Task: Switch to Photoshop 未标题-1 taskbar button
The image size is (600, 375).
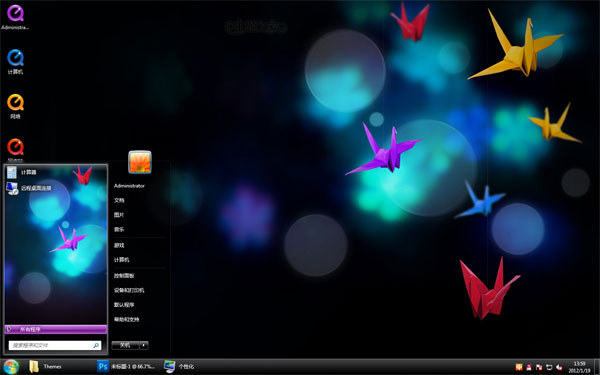Action: [127, 367]
